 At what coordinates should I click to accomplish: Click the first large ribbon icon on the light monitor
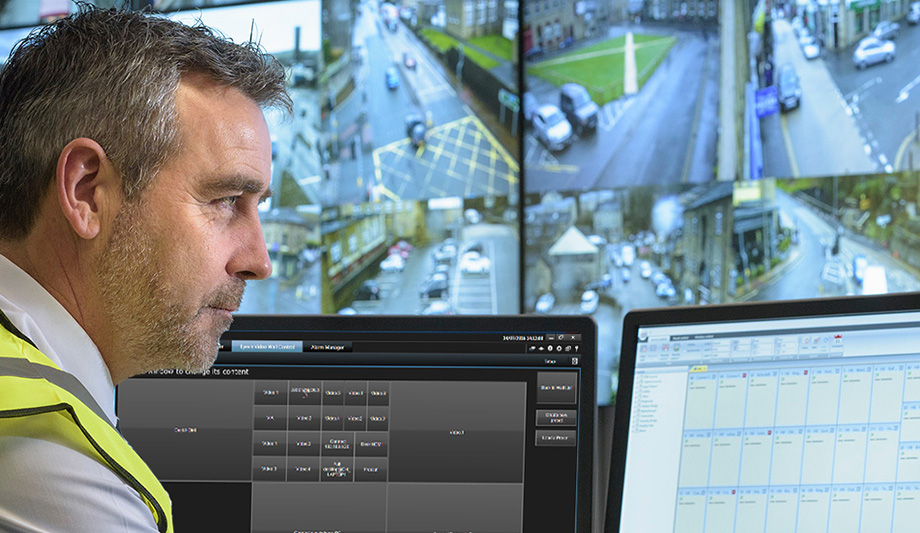(644, 349)
